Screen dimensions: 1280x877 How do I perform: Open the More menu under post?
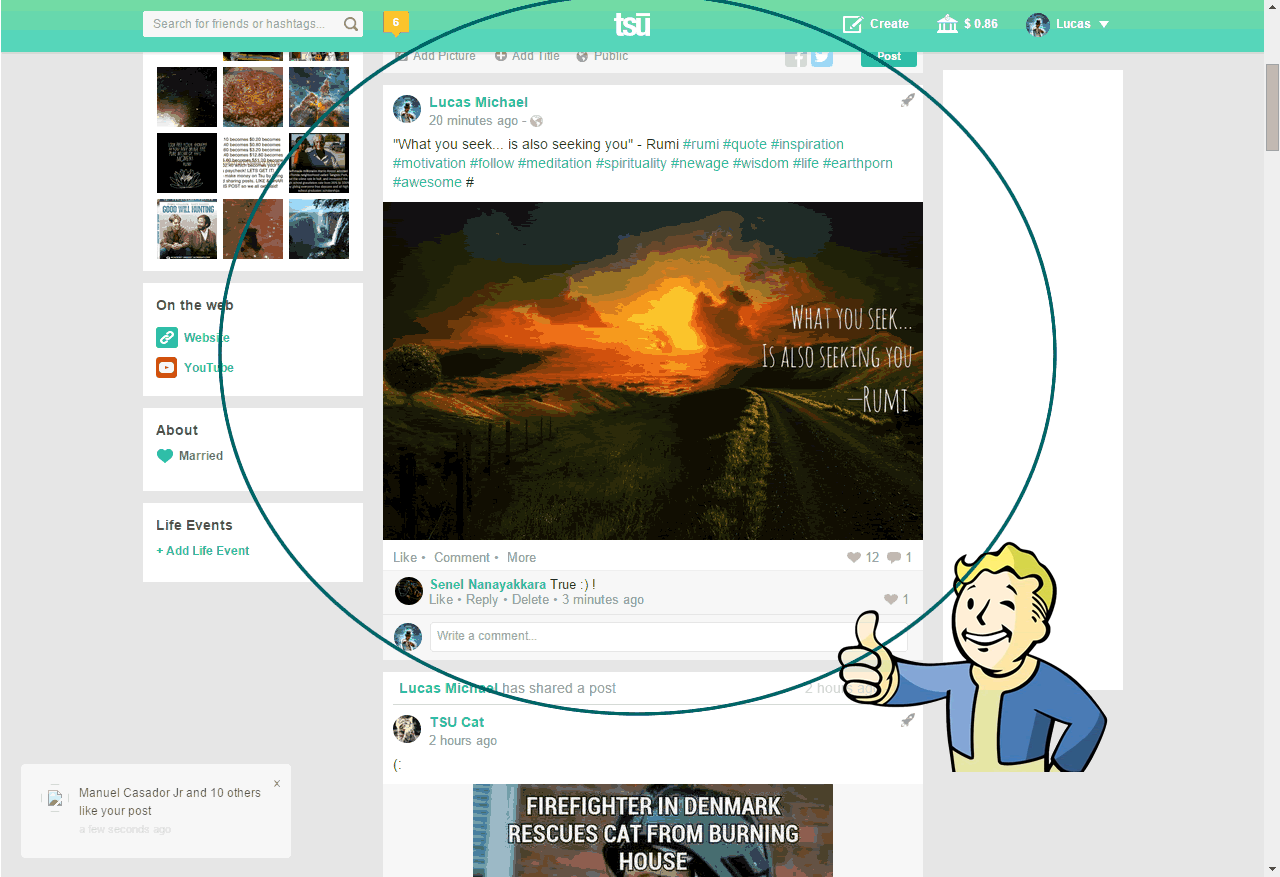point(521,557)
